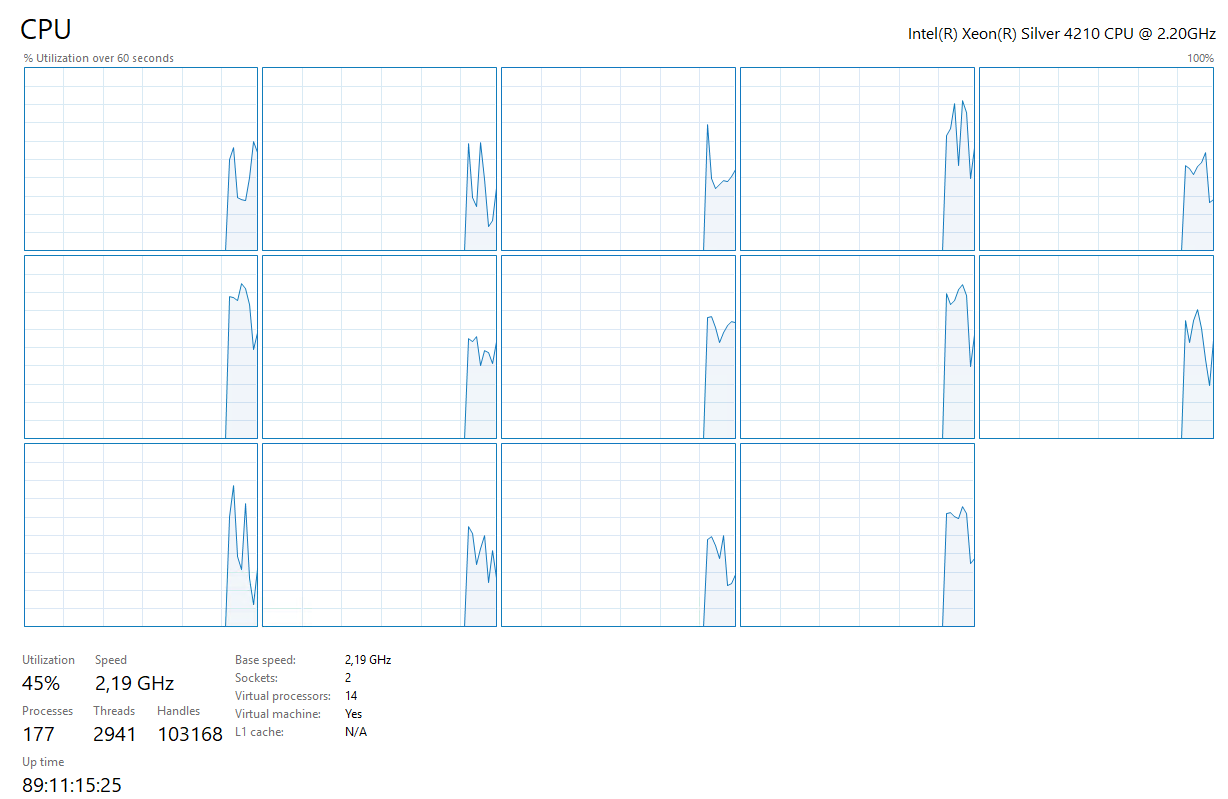This screenshot has width=1228, height=799.
Task: Click the Processes label
Action: [x=48, y=711]
